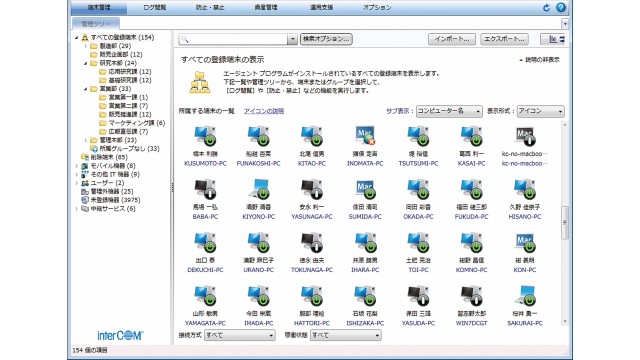Select the TOI-PC computer icon
Image resolution: width=640 pixels, height=360 pixels.
click(x=418, y=243)
